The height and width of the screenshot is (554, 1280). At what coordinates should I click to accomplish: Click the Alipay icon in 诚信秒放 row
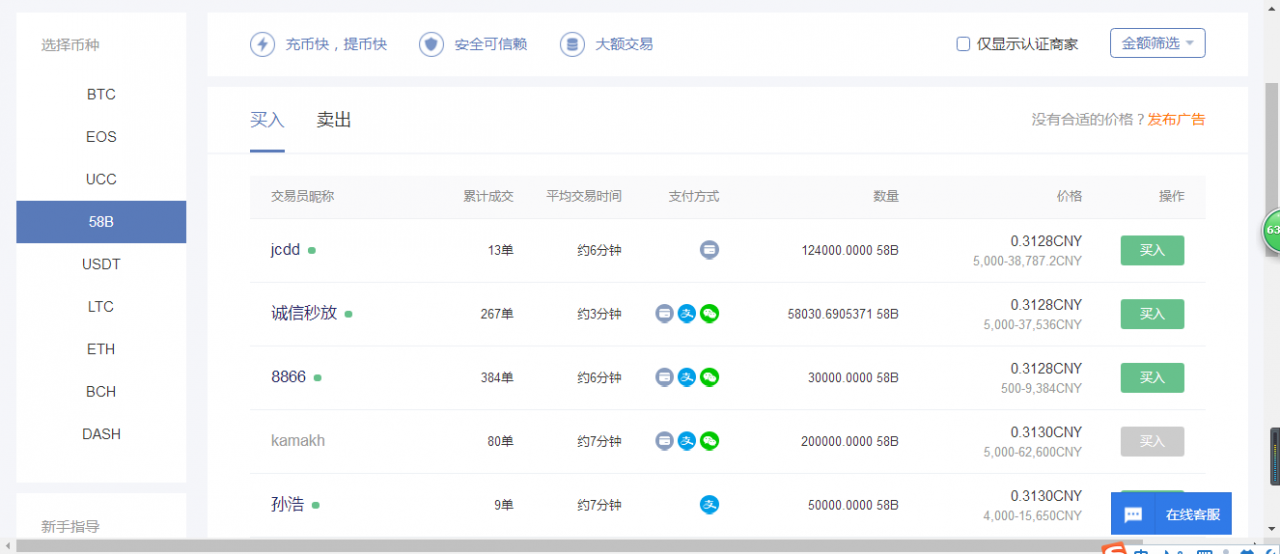pyautogui.click(x=687, y=314)
